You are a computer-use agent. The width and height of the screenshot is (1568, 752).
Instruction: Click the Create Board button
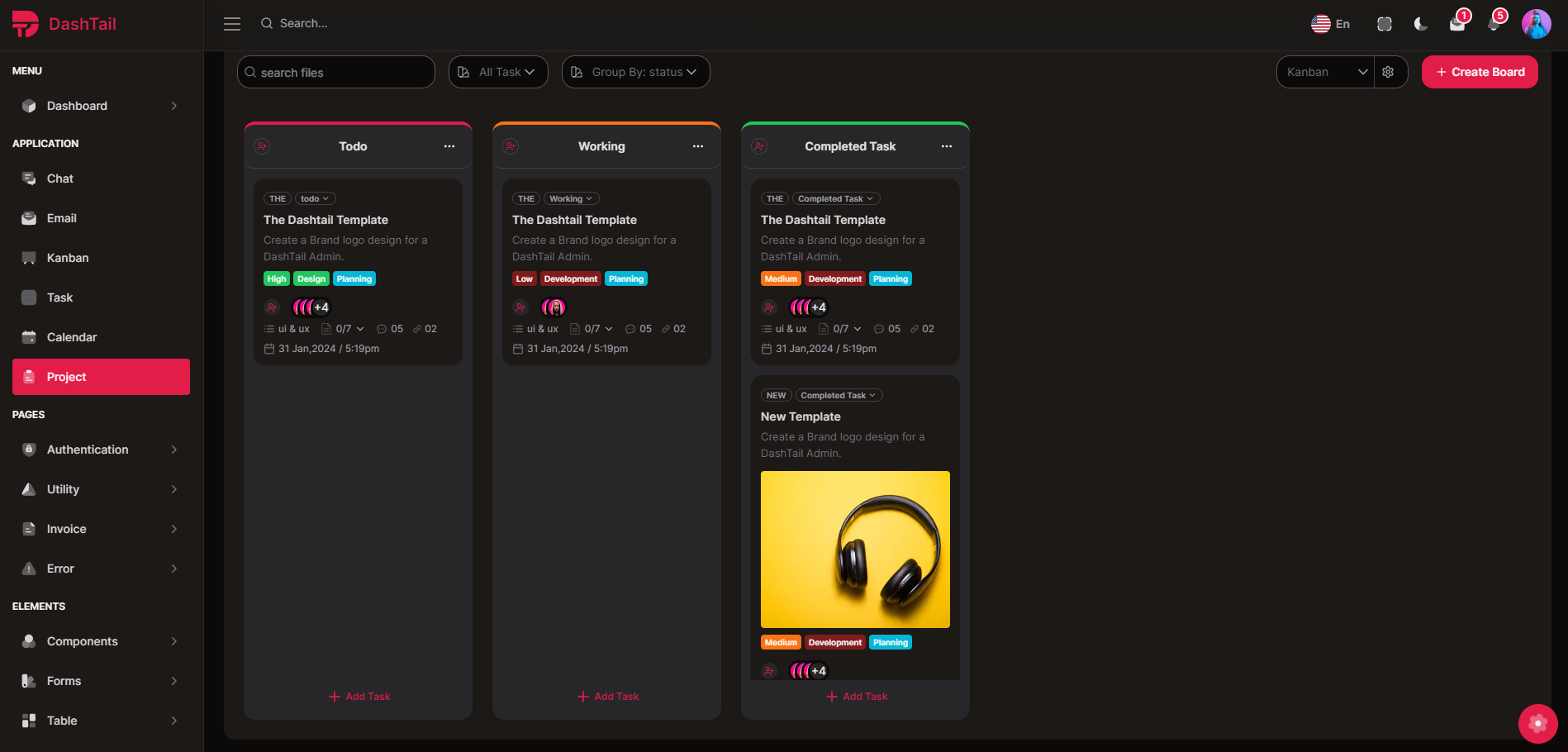[1479, 72]
